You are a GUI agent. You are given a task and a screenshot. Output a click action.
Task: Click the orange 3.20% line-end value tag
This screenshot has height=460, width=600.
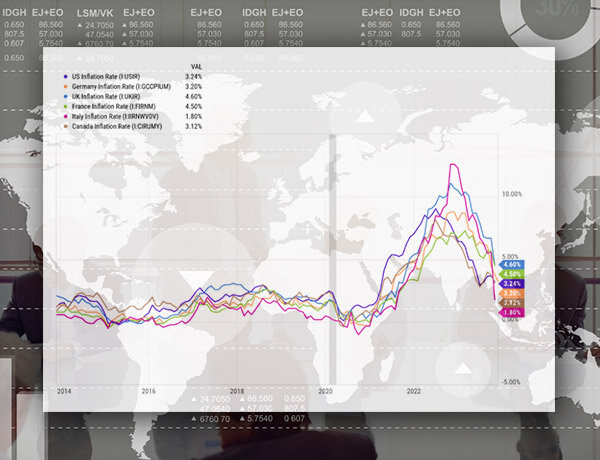(512, 294)
